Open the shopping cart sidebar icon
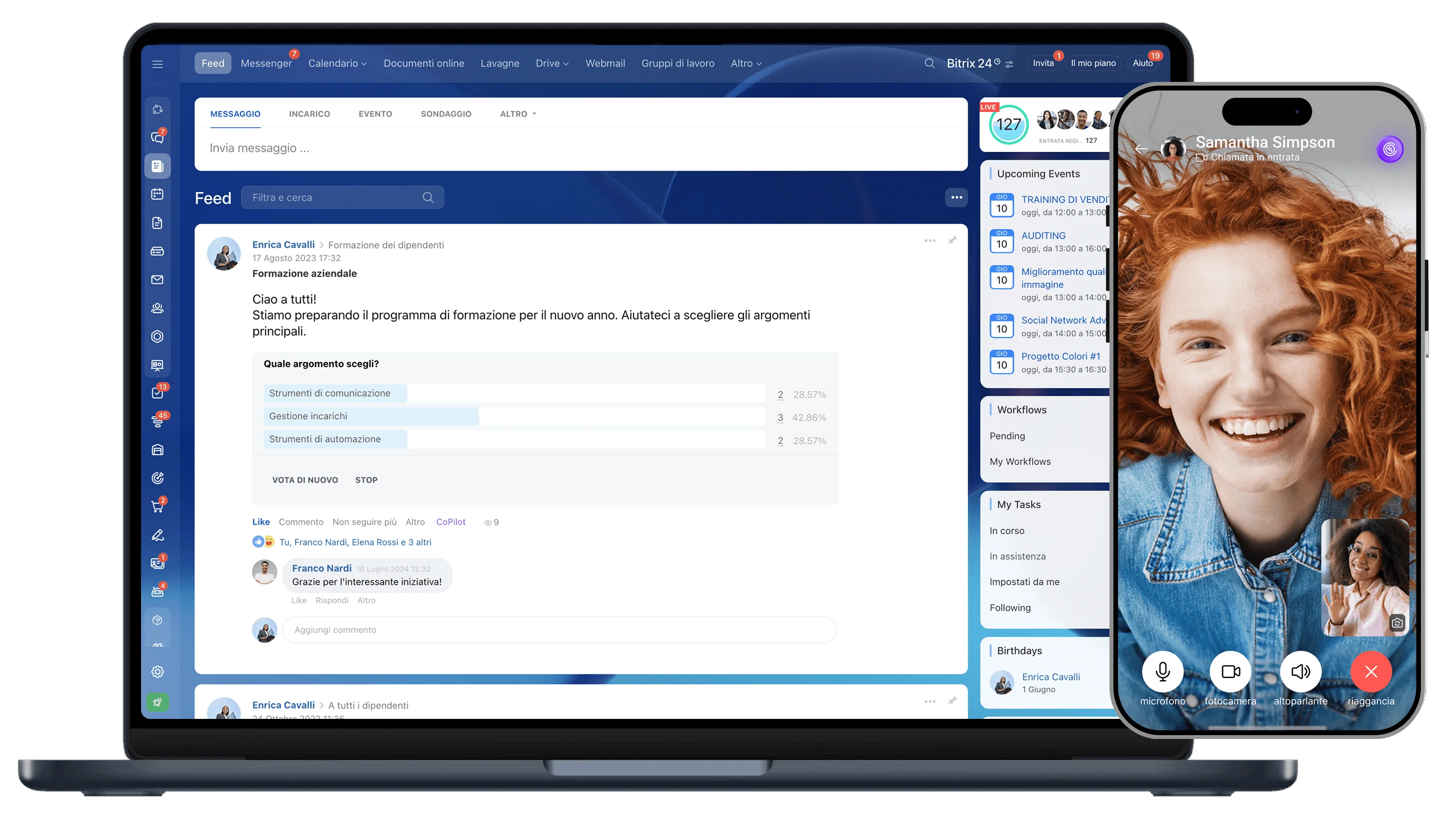The image size is (1456, 819). (x=158, y=506)
